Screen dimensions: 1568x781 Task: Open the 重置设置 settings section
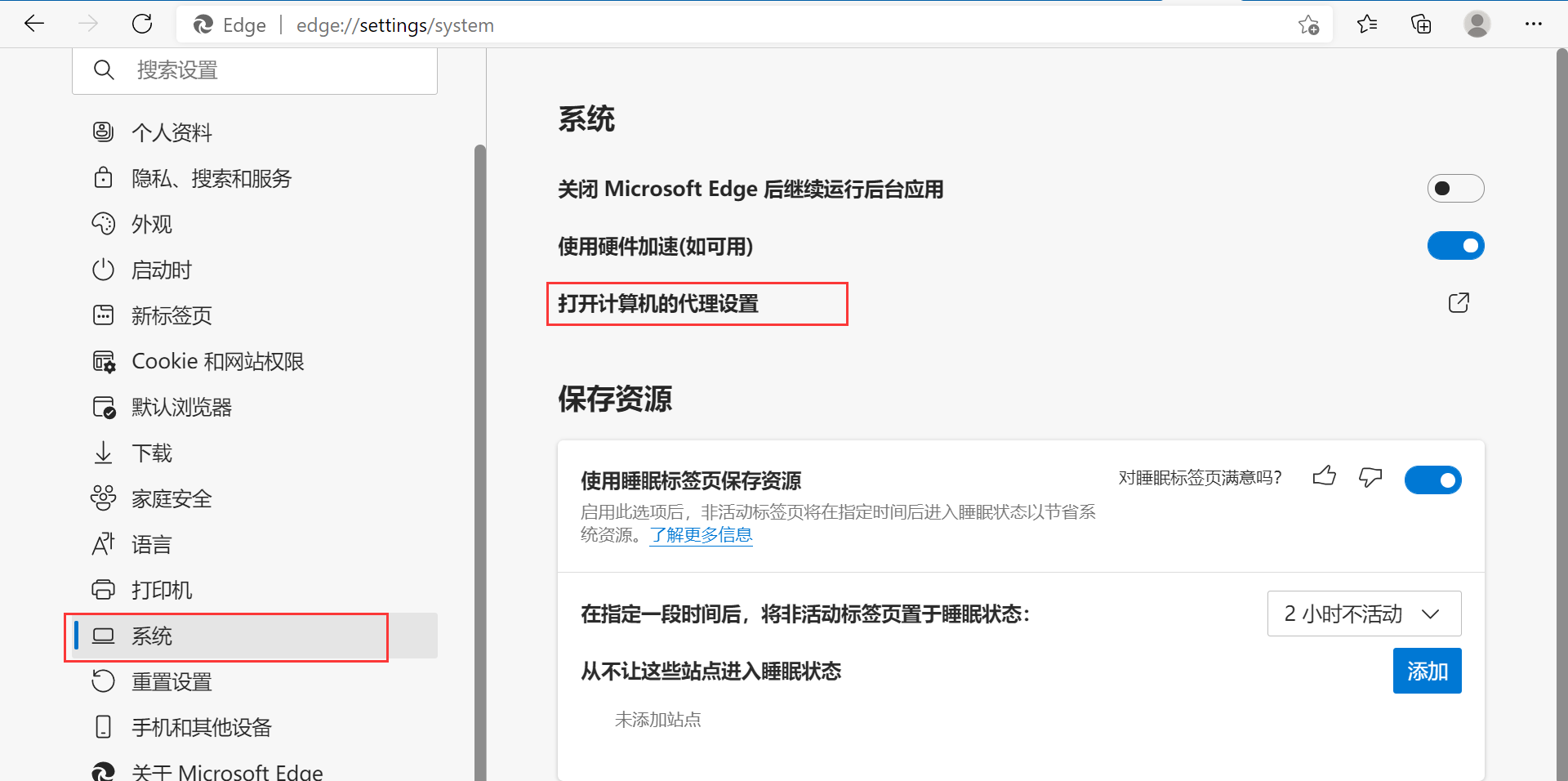pos(171,681)
